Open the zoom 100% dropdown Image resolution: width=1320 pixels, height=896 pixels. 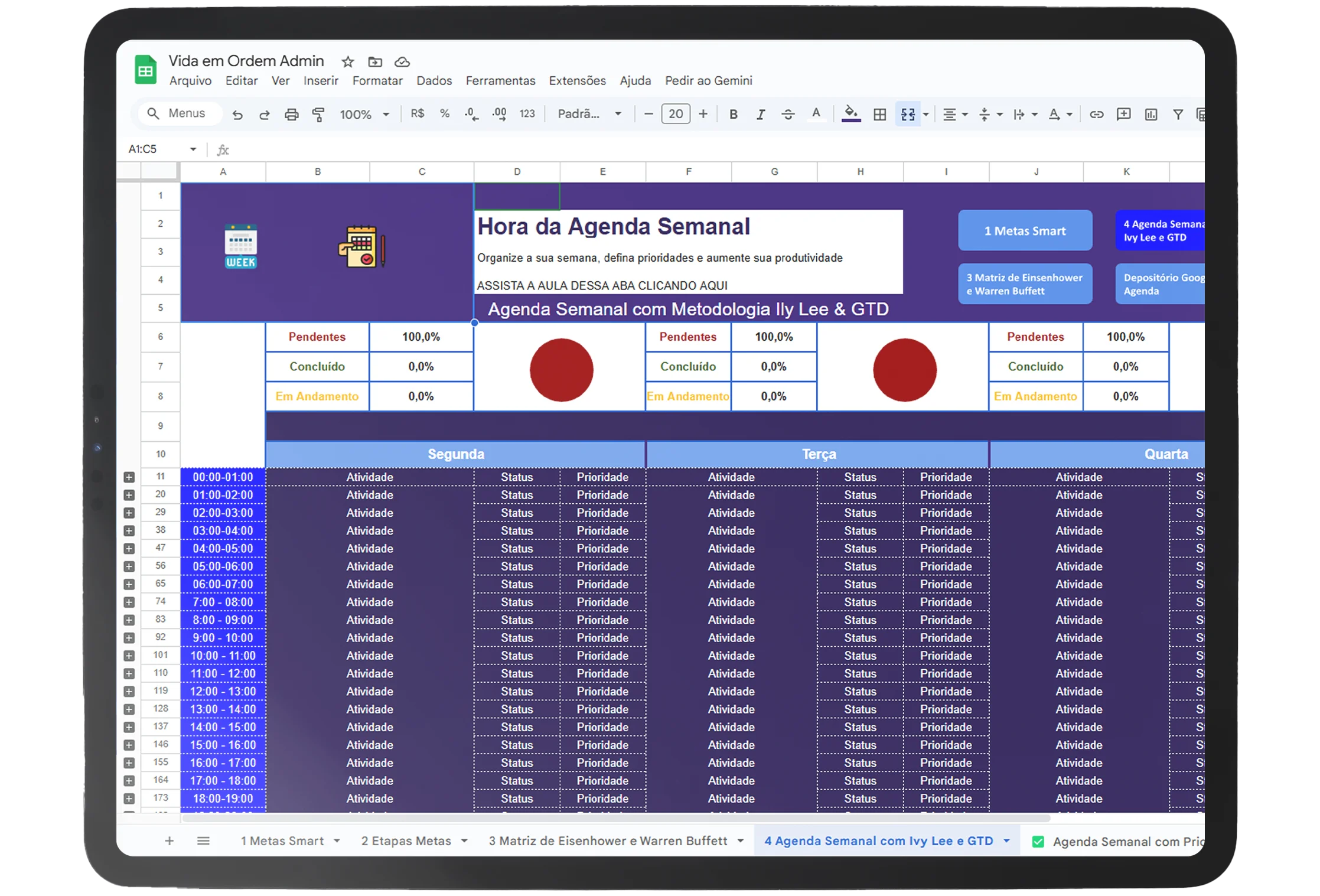point(364,115)
